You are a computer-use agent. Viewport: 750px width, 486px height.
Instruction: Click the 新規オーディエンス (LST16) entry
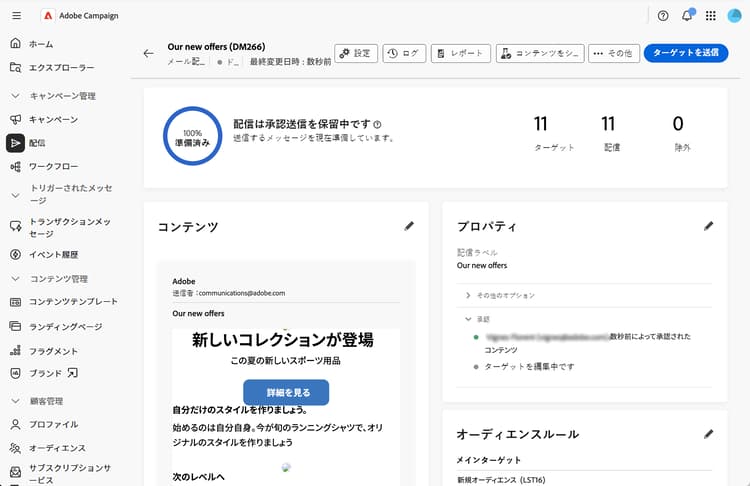pyautogui.click(x=501, y=480)
